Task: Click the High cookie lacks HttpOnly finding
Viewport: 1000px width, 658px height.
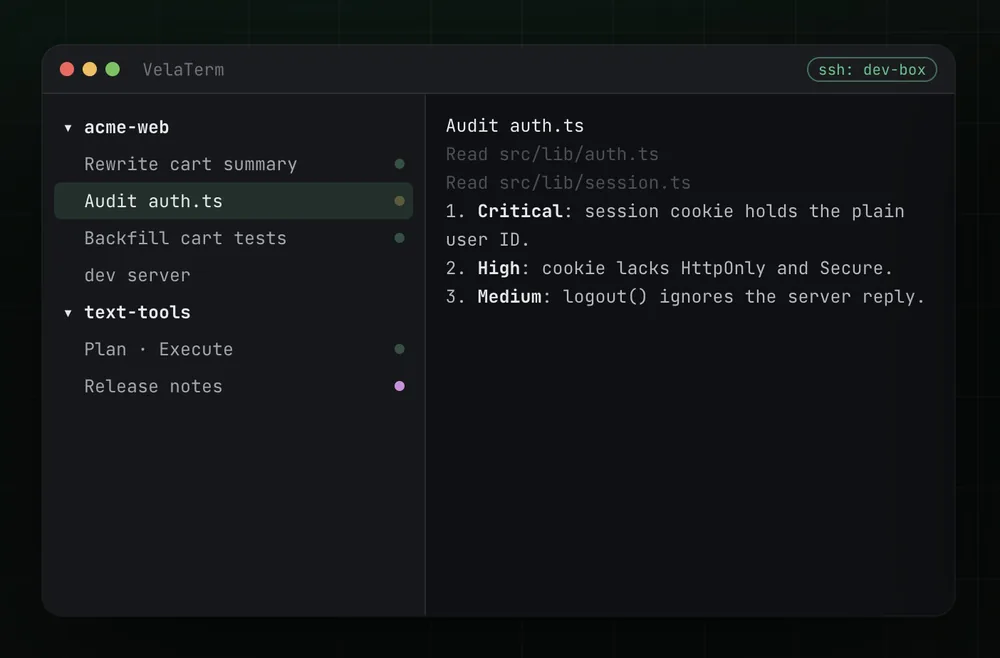Action: click(670, 268)
